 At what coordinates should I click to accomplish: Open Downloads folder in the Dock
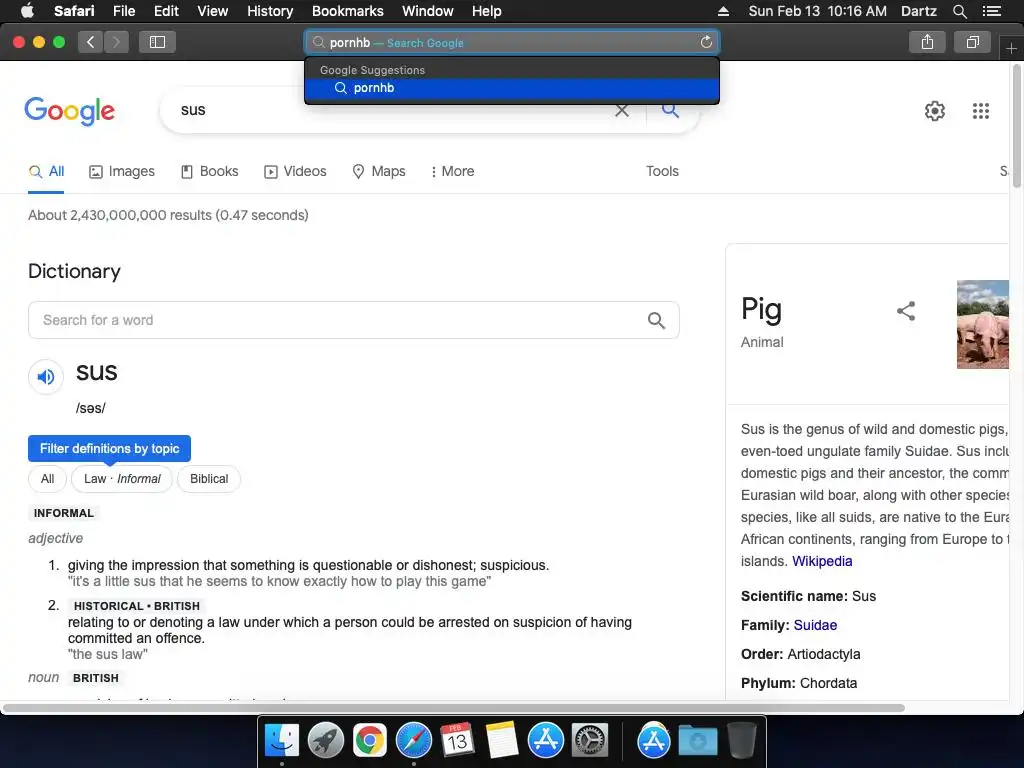[x=697, y=741]
